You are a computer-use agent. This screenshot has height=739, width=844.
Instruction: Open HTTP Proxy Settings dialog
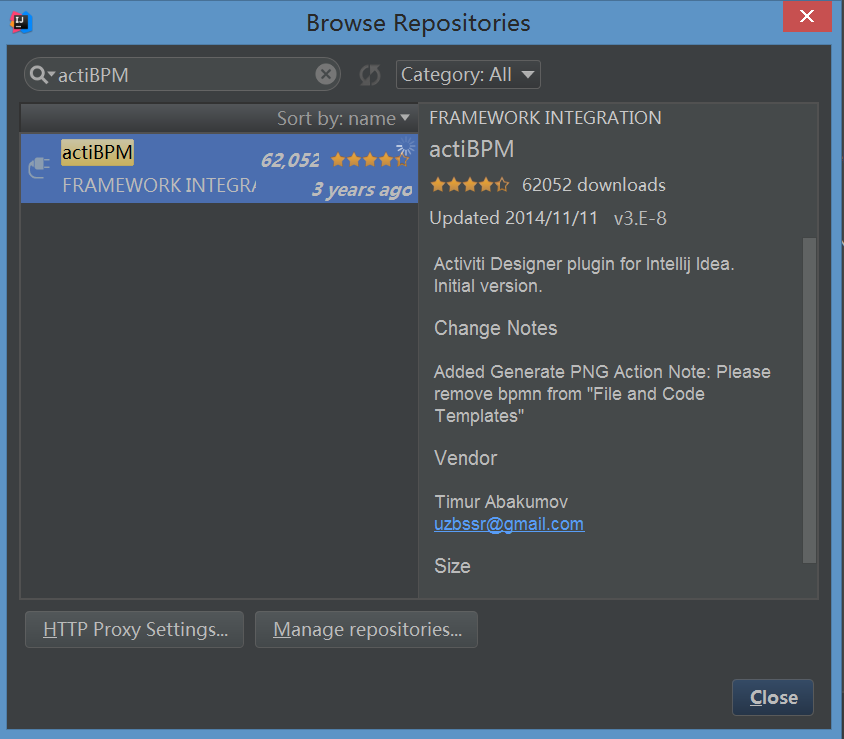[x=135, y=629]
